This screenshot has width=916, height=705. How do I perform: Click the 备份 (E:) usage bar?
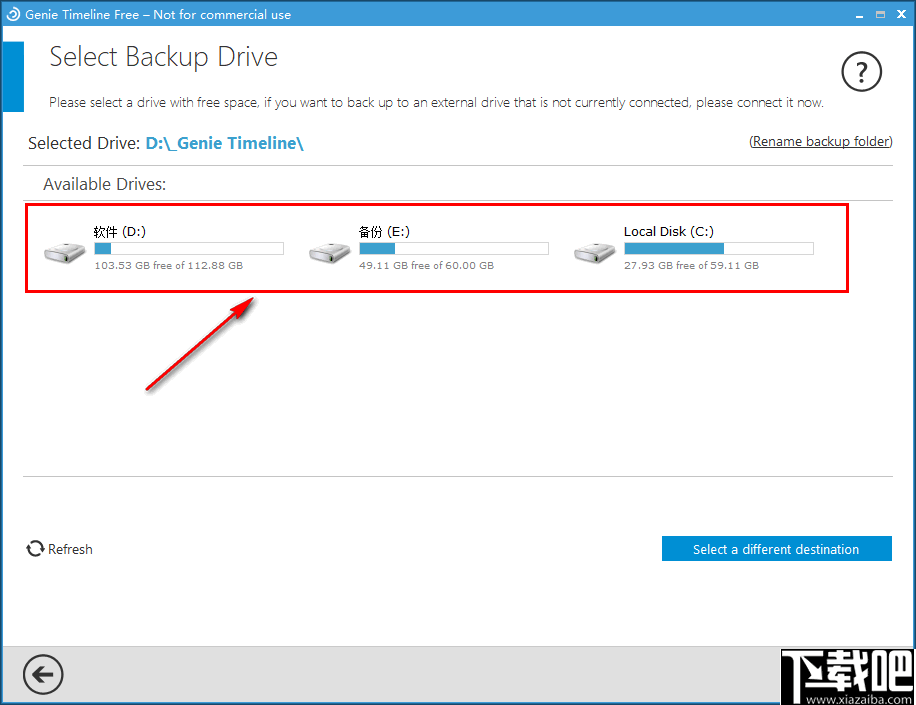point(454,249)
